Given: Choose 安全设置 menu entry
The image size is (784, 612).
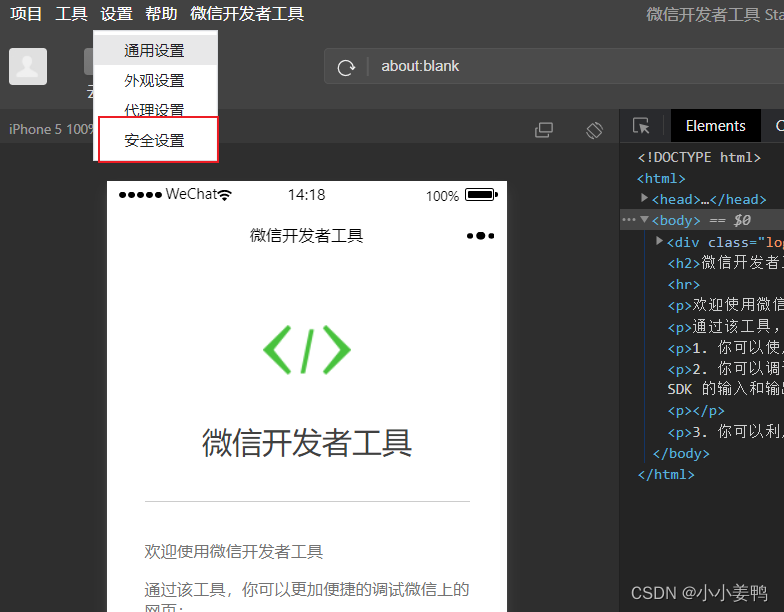Looking at the screenshot, I should 158,140.
